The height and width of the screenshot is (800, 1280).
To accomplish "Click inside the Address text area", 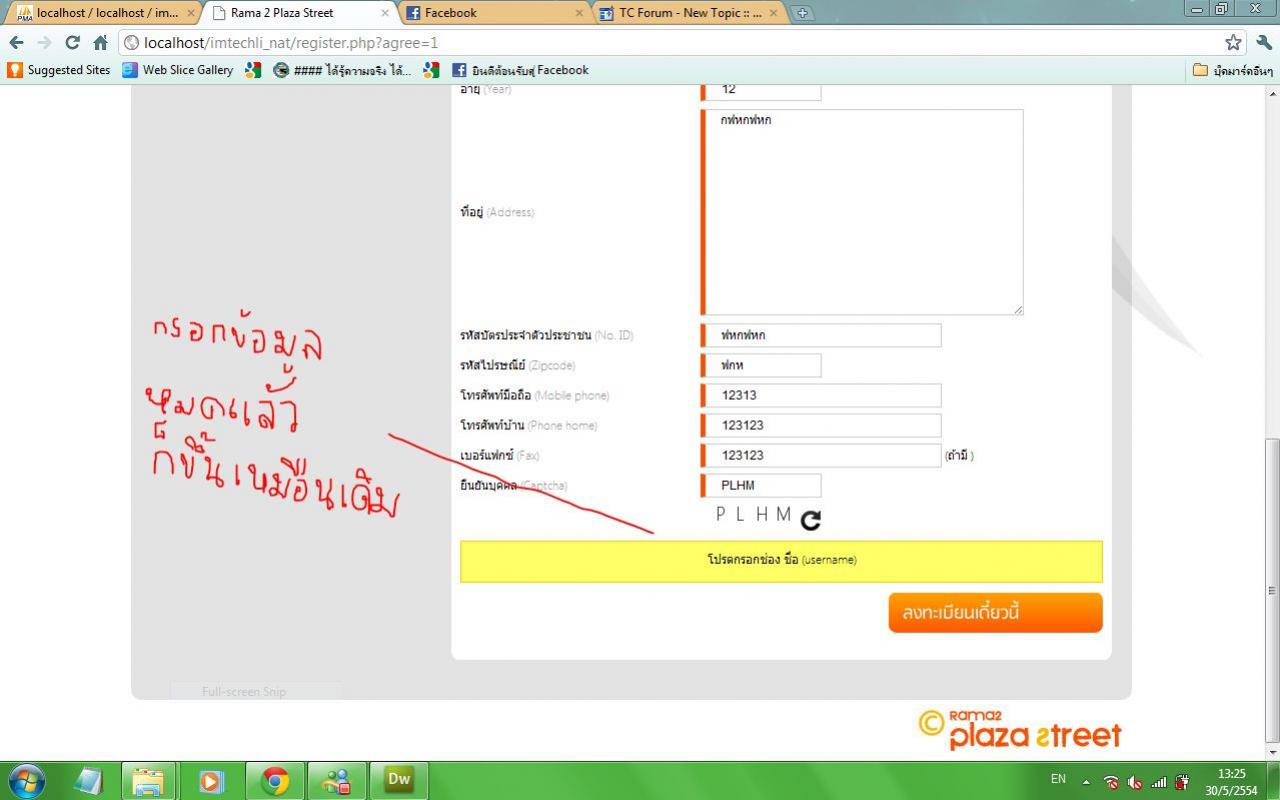I will tap(862, 212).
